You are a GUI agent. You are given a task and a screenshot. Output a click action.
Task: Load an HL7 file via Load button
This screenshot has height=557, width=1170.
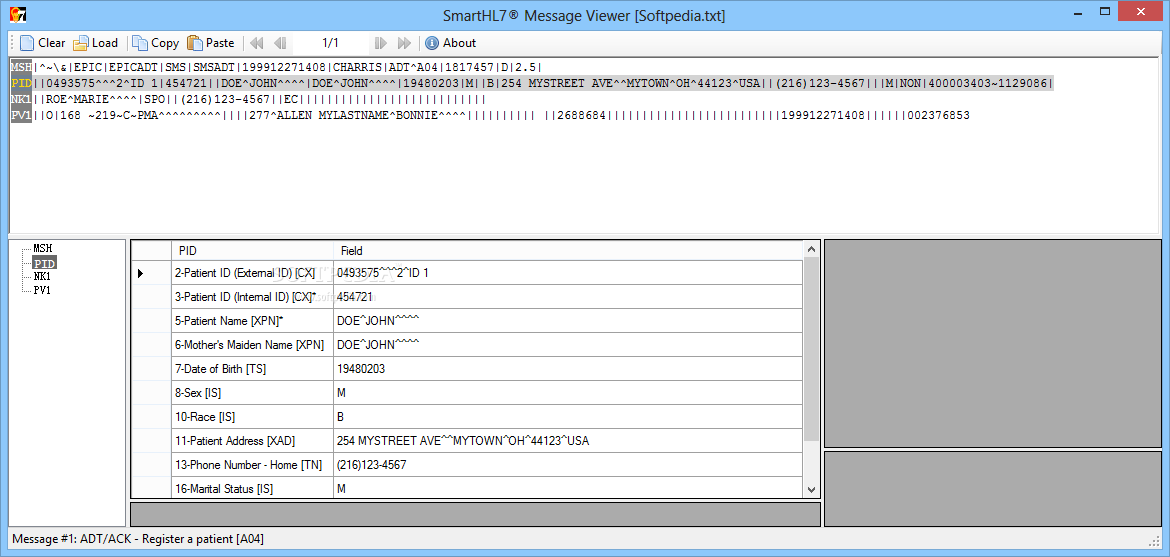(x=96, y=43)
